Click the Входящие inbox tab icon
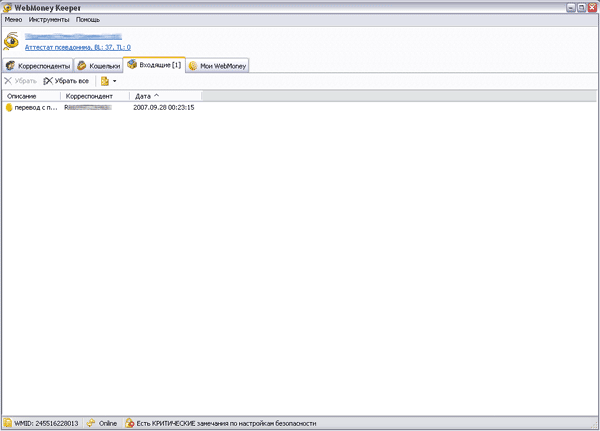The image size is (600, 431). click(x=132, y=64)
